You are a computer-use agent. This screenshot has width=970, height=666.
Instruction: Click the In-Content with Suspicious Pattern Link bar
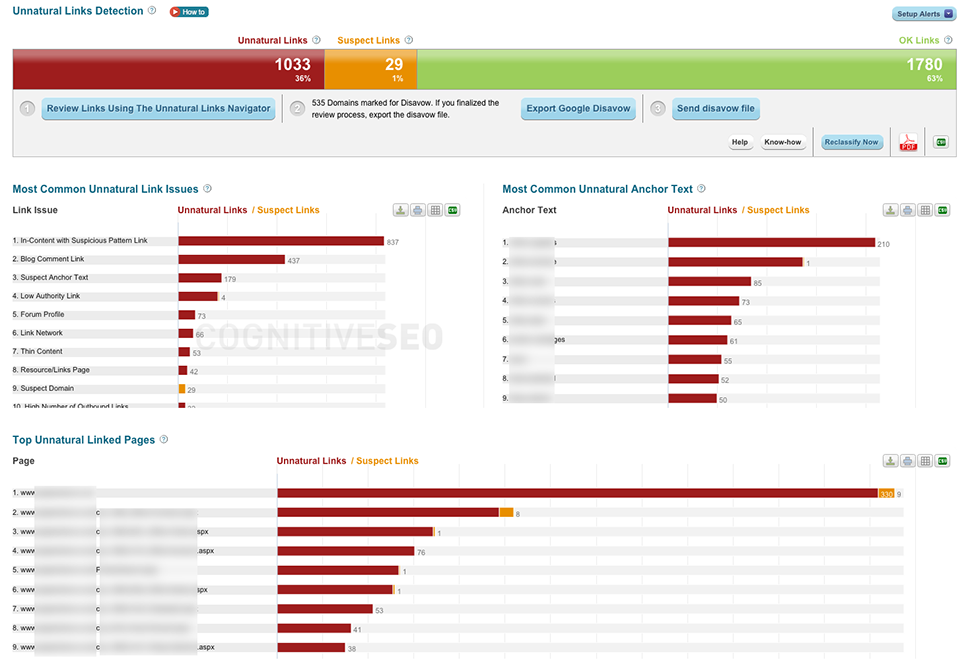click(x=281, y=241)
